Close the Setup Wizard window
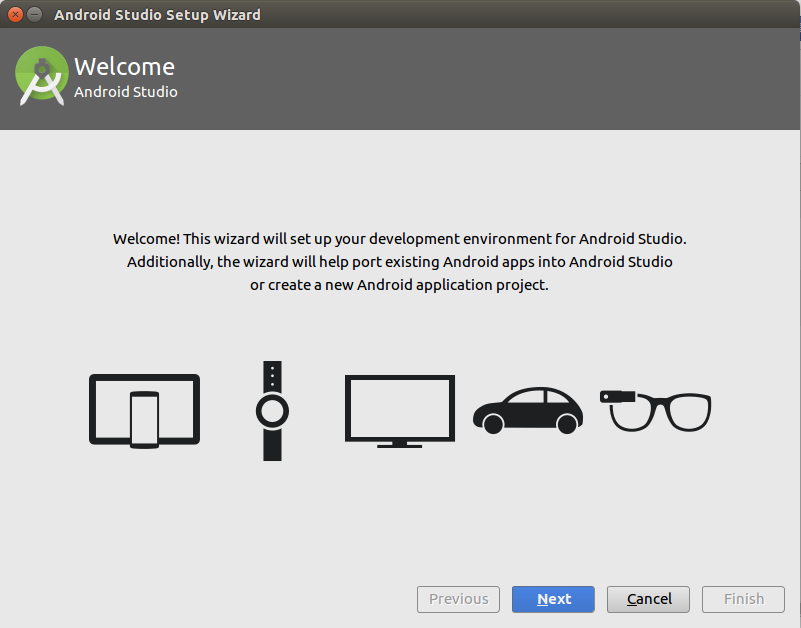The image size is (801, 628). (15, 14)
